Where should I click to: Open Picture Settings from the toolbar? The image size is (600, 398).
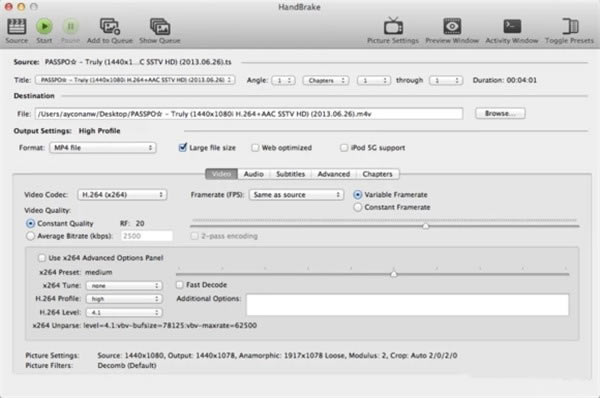[x=393, y=26]
